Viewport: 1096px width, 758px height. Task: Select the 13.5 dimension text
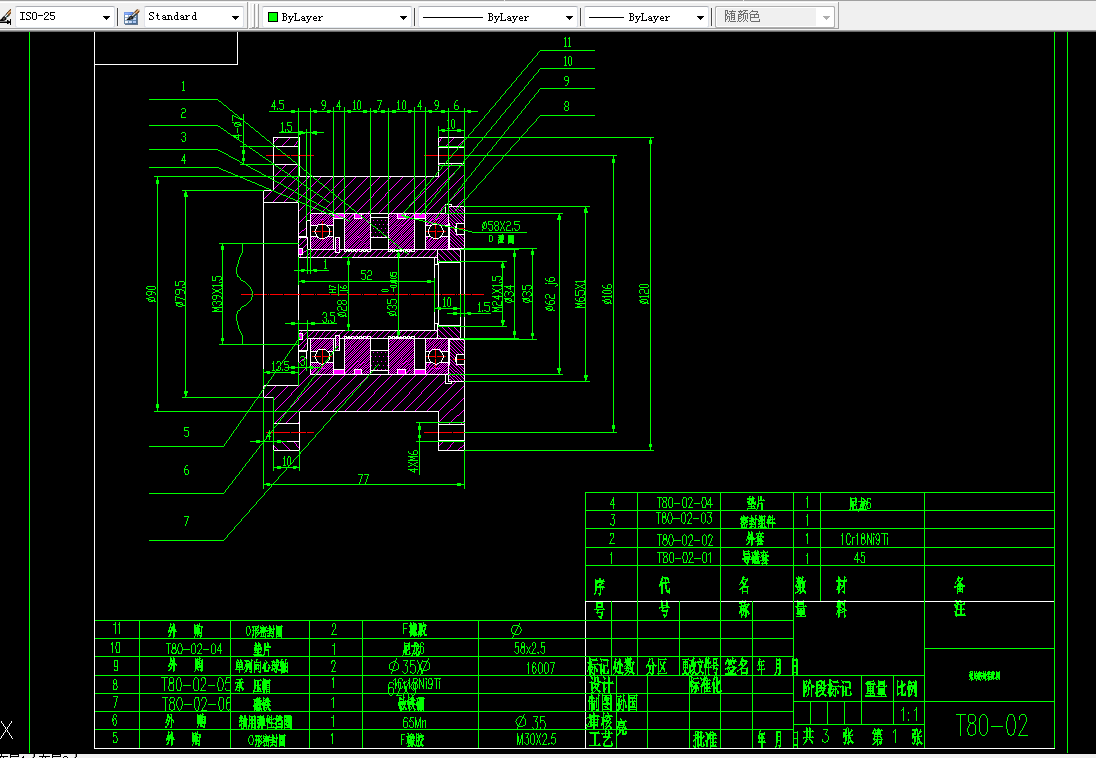pos(280,366)
